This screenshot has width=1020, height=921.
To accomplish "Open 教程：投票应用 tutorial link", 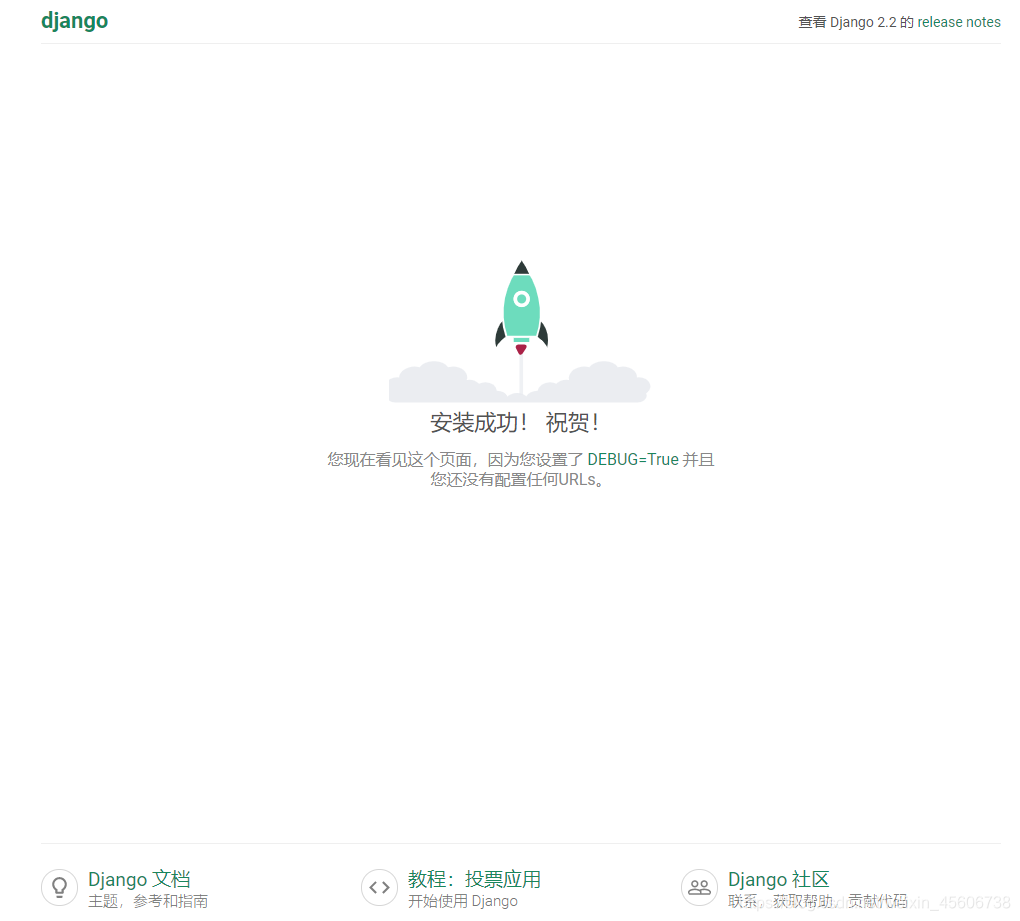I will pos(474,879).
